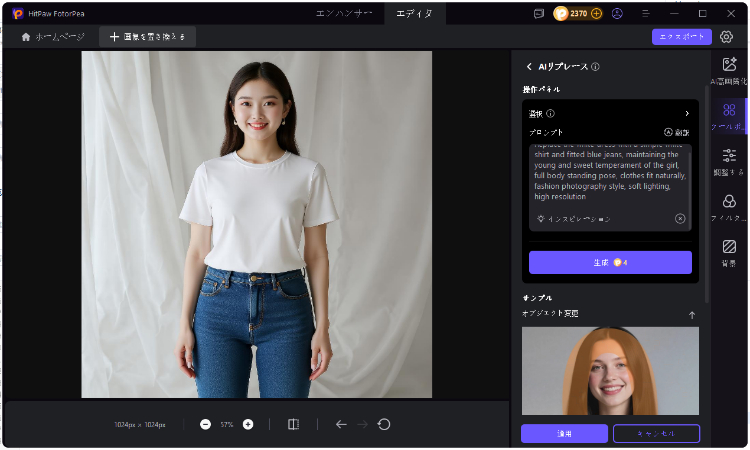Viewport: 750px width, 450px height.
Task: Open the Enhancer tab
Action: [344, 13]
